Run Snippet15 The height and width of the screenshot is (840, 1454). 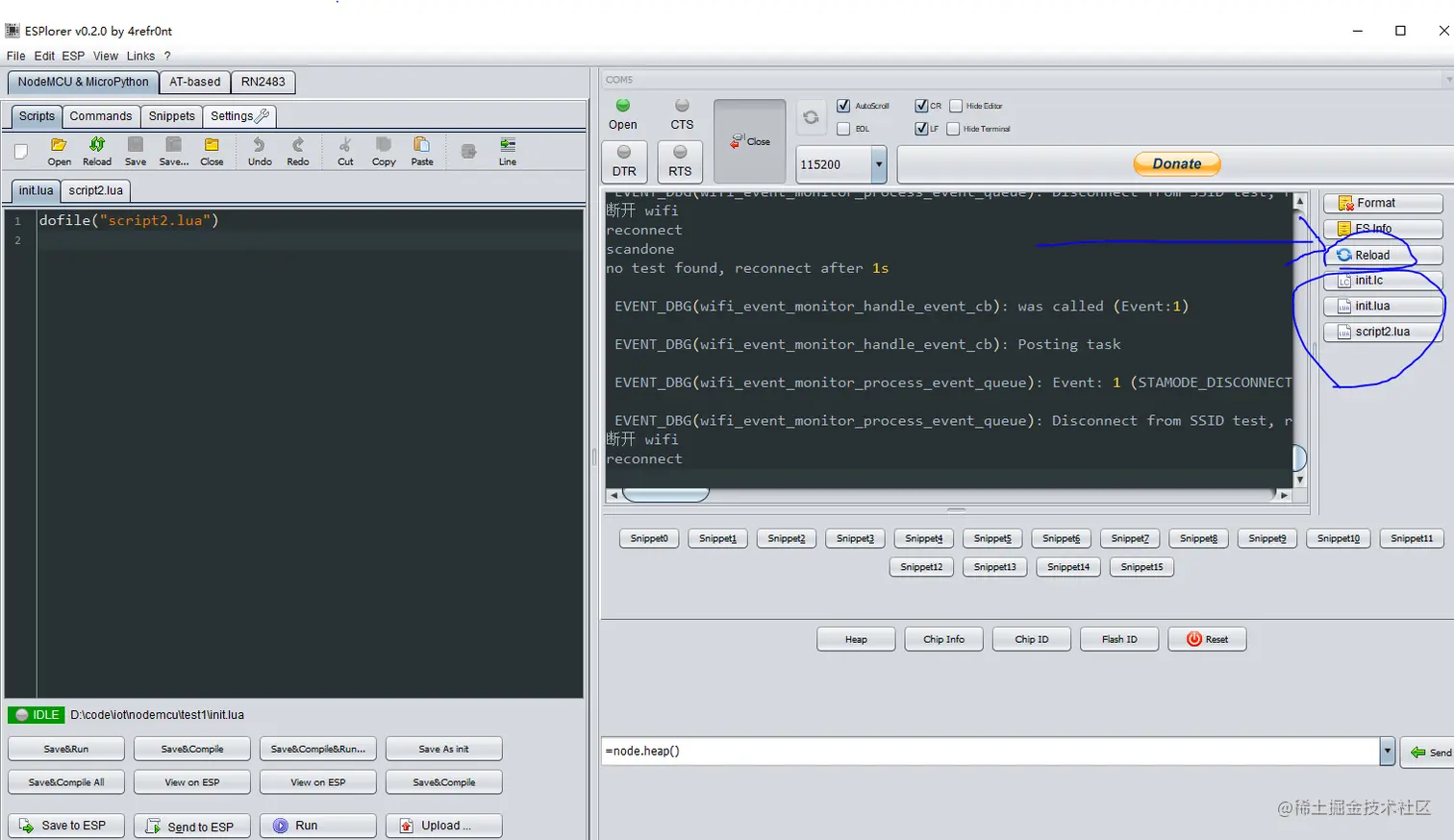click(1142, 567)
